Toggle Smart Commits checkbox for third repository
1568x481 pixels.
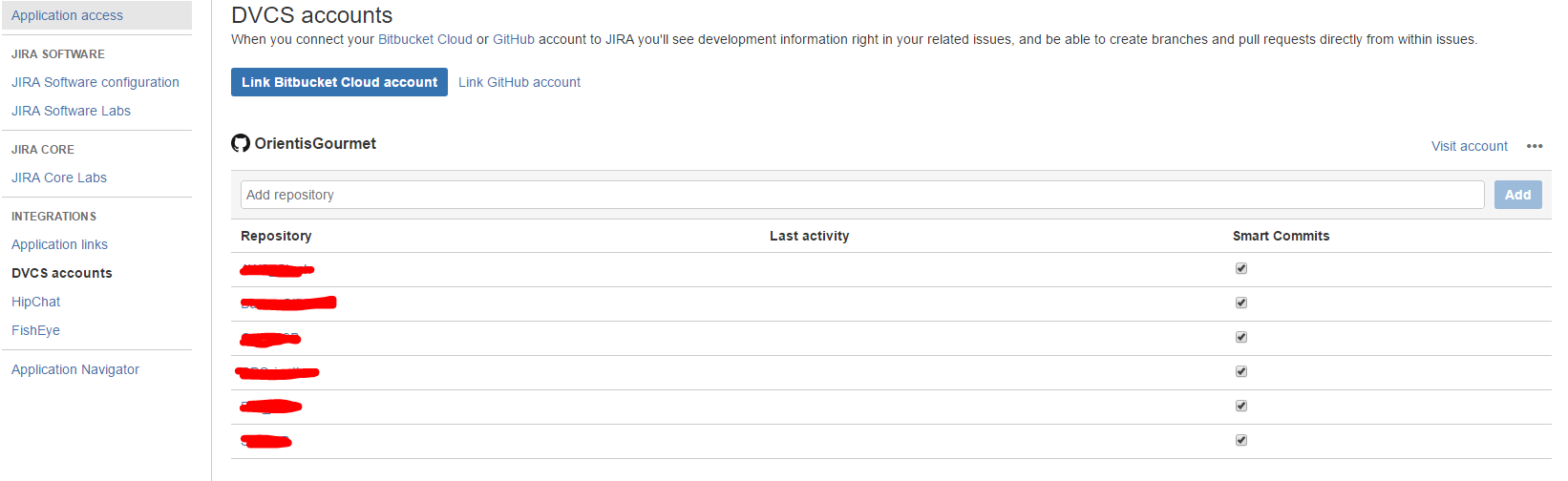point(1241,337)
